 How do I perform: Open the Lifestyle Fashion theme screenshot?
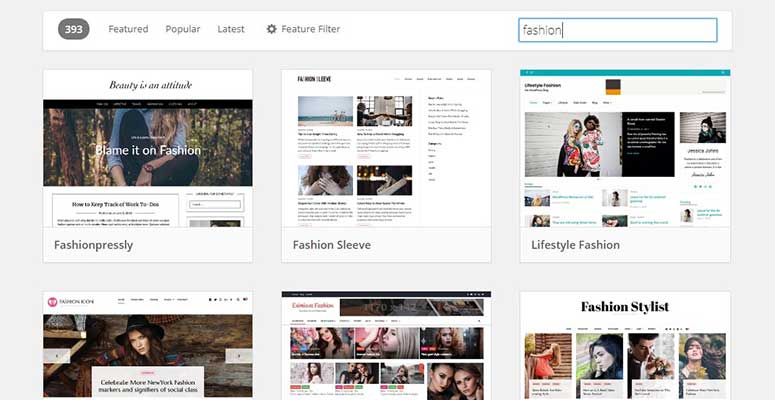625,148
